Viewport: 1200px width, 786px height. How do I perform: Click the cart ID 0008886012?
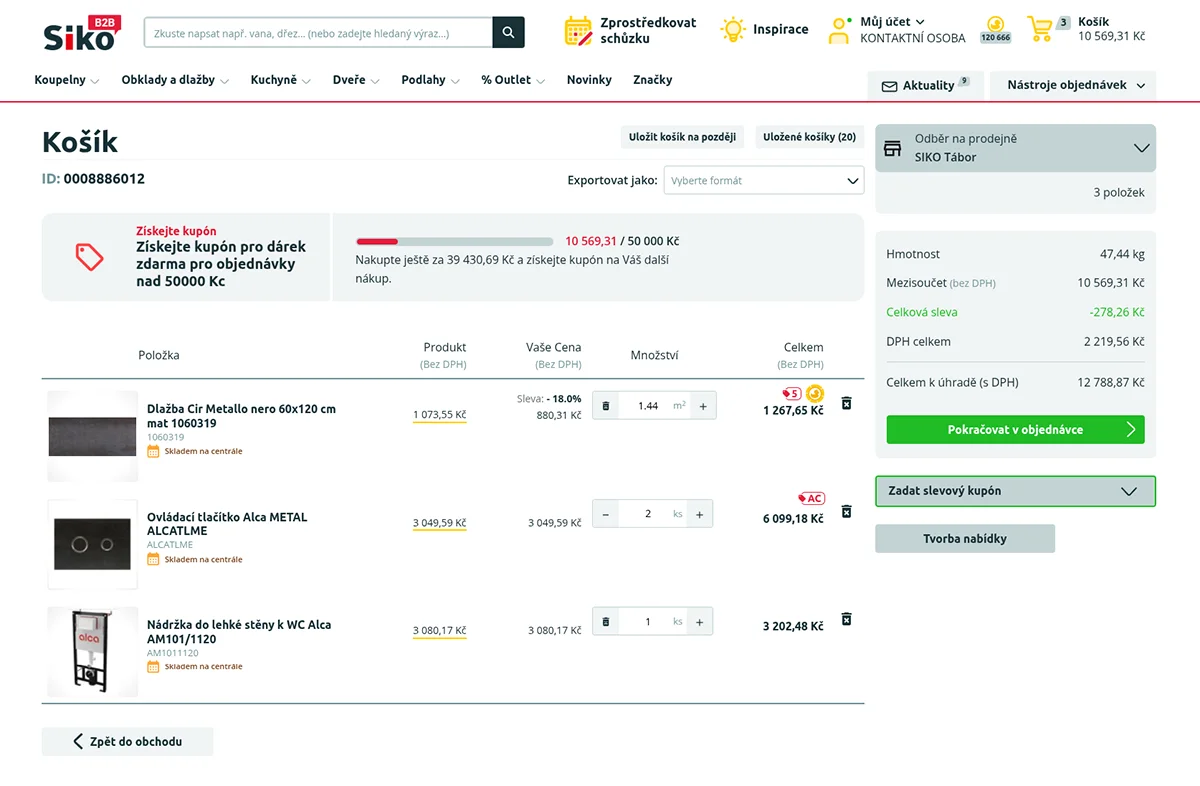click(x=104, y=179)
